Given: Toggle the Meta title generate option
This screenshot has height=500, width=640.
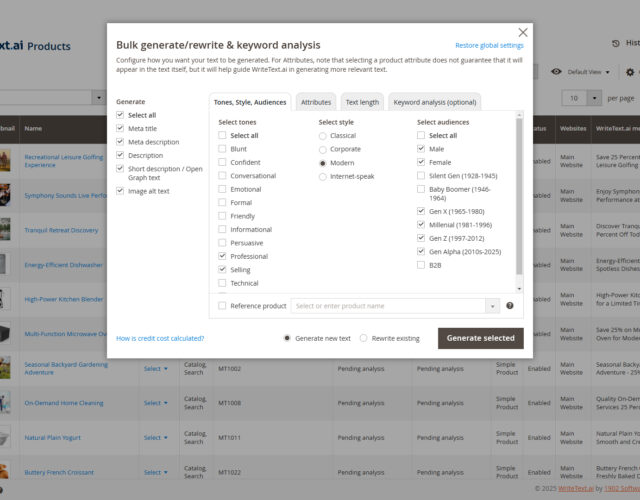Looking at the screenshot, I should 120,128.
